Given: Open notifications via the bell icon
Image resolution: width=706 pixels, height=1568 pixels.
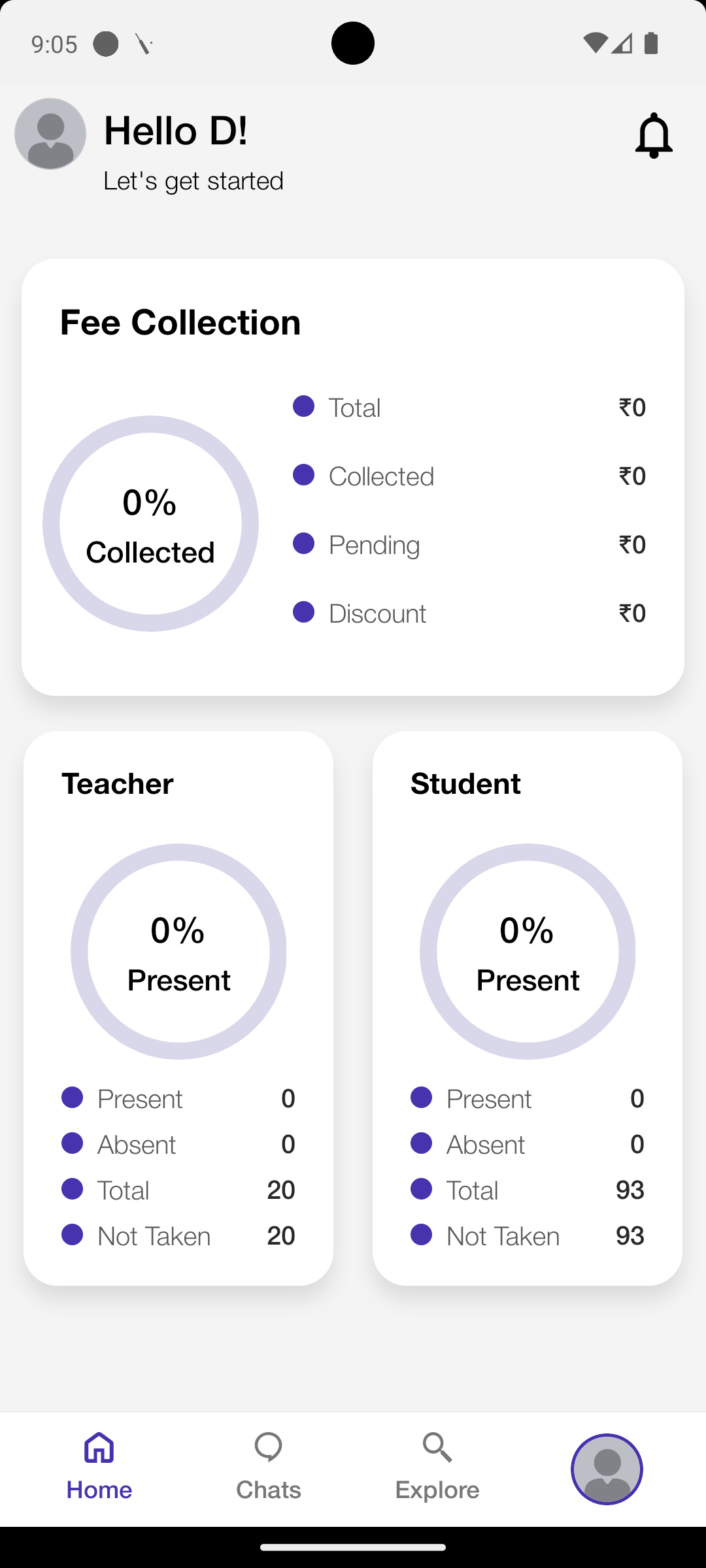Looking at the screenshot, I should click(x=654, y=135).
